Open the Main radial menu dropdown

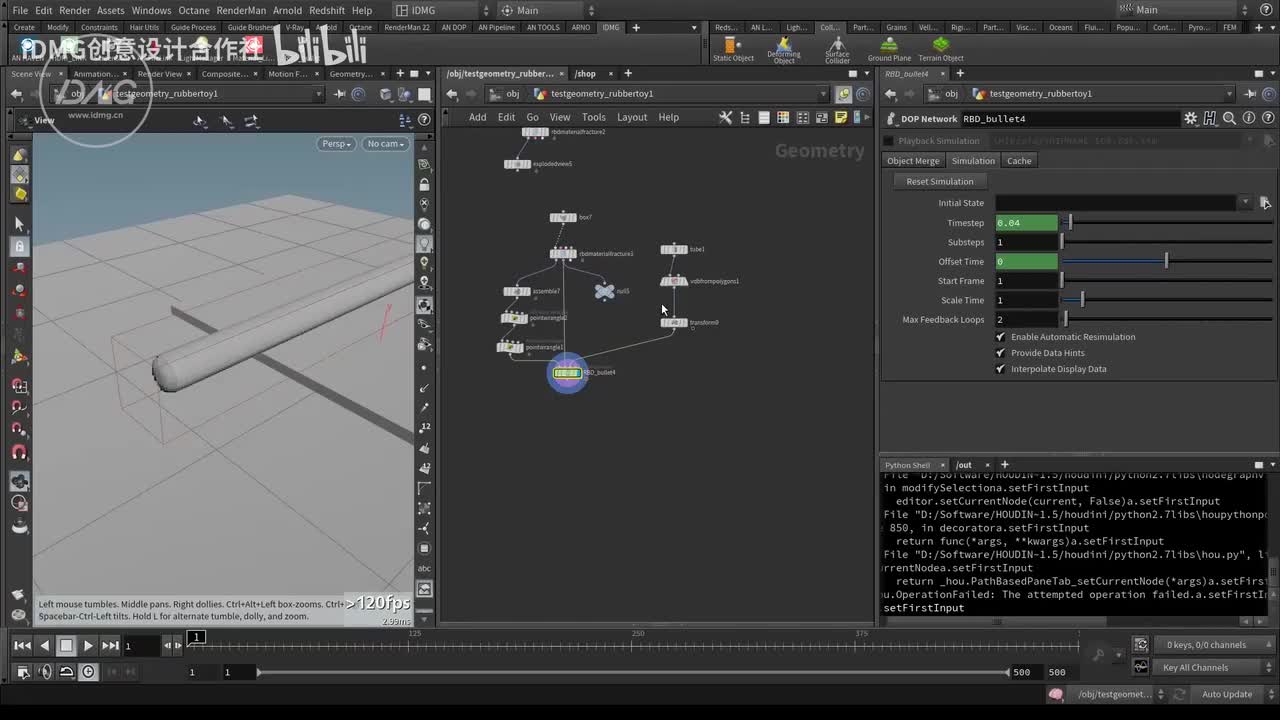coord(547,10)
